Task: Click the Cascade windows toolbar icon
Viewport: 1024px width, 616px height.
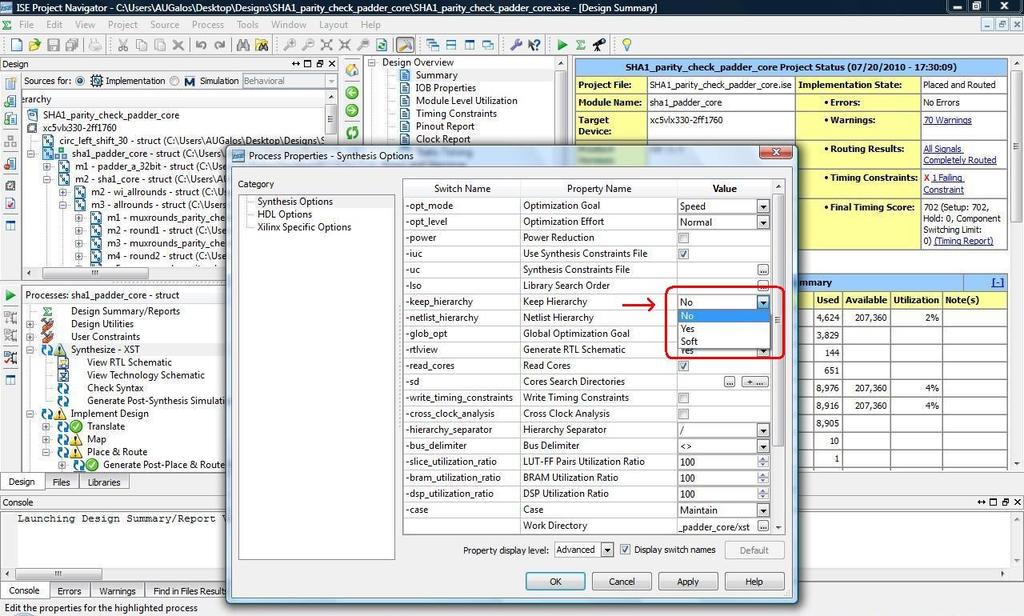Action: coord(432,45)
